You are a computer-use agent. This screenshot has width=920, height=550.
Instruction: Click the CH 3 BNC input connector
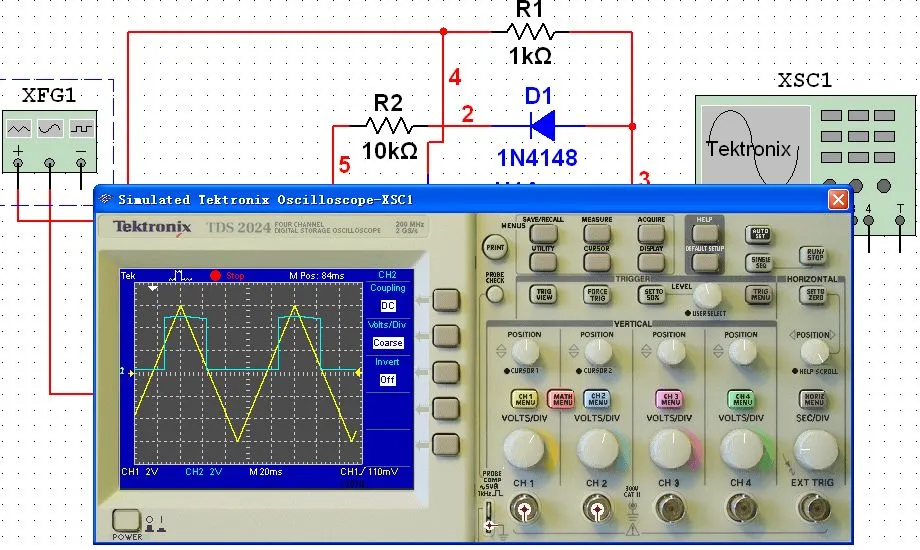point(670,509)
